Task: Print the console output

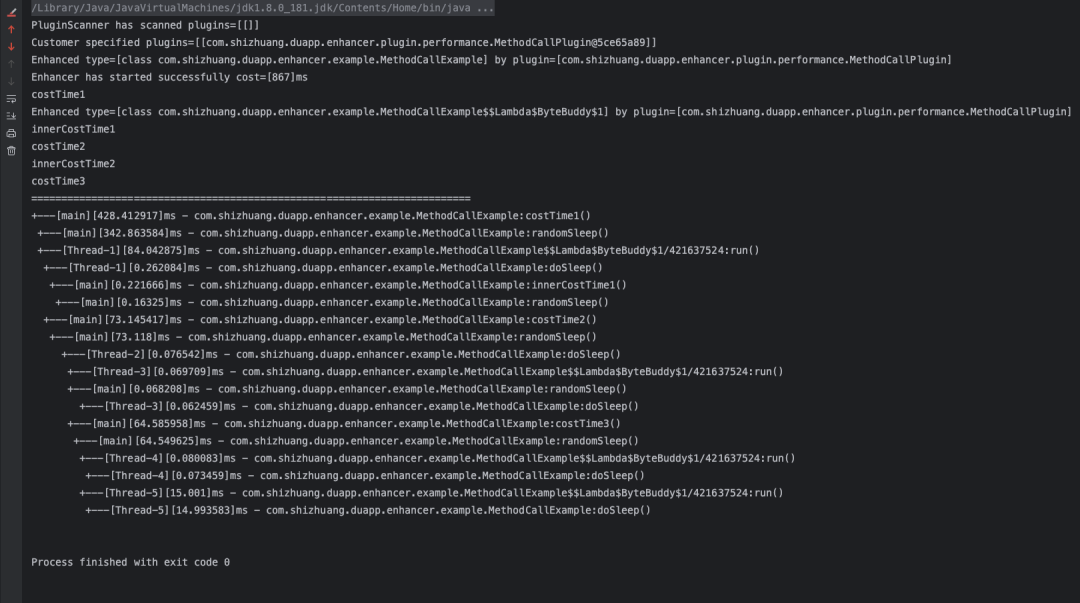Action: coord(11,133)
